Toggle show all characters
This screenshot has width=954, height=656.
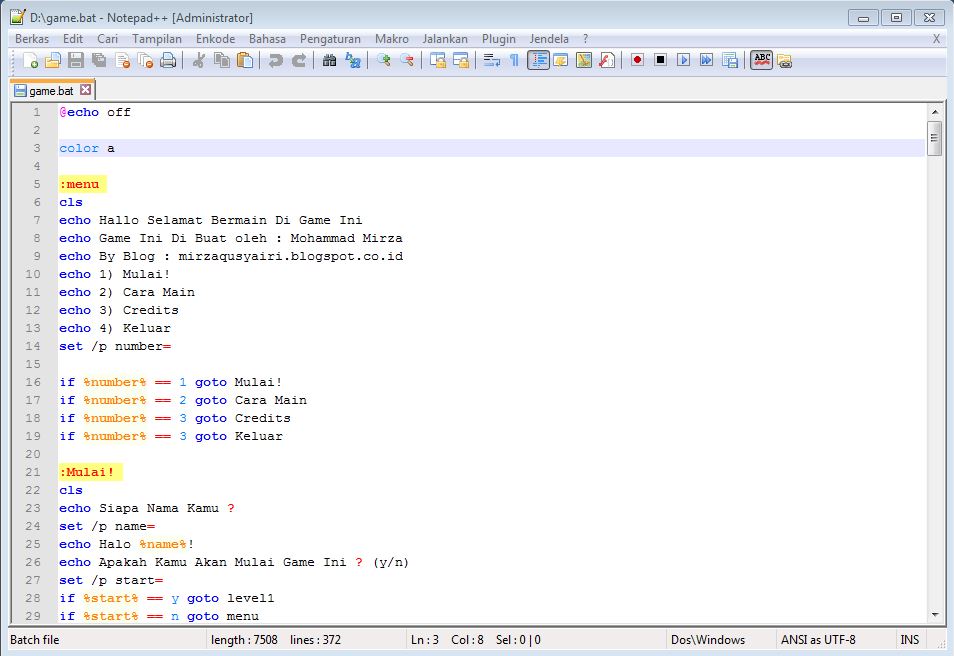coord(514,61)
